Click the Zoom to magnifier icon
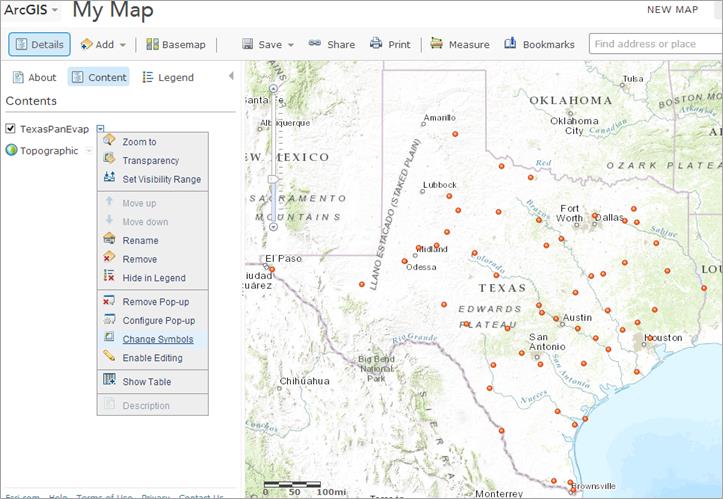The height and width of the screenshot is (499, 723). pos(110,141)
